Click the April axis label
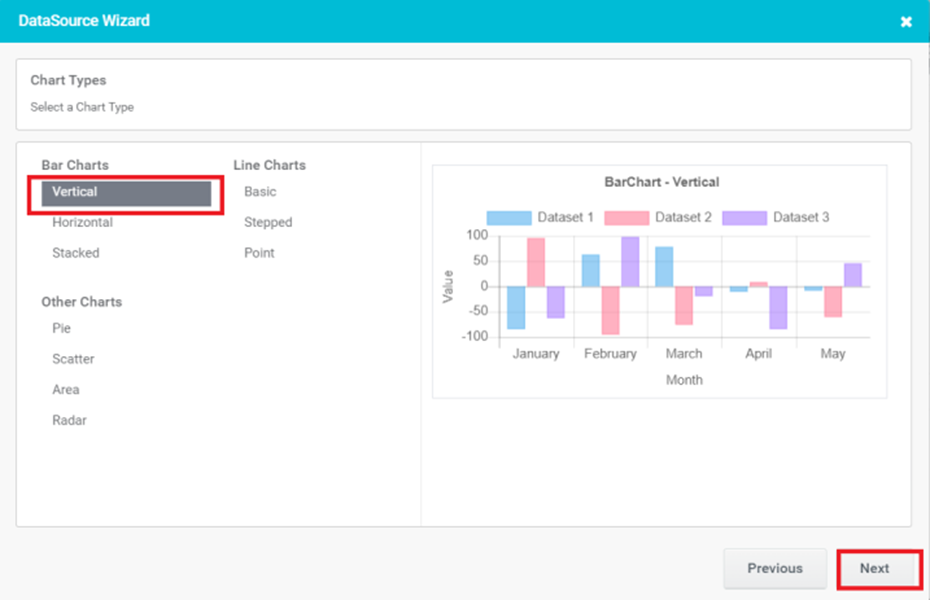The height and width of the screenshot is (600, 930). click(759, 354)
